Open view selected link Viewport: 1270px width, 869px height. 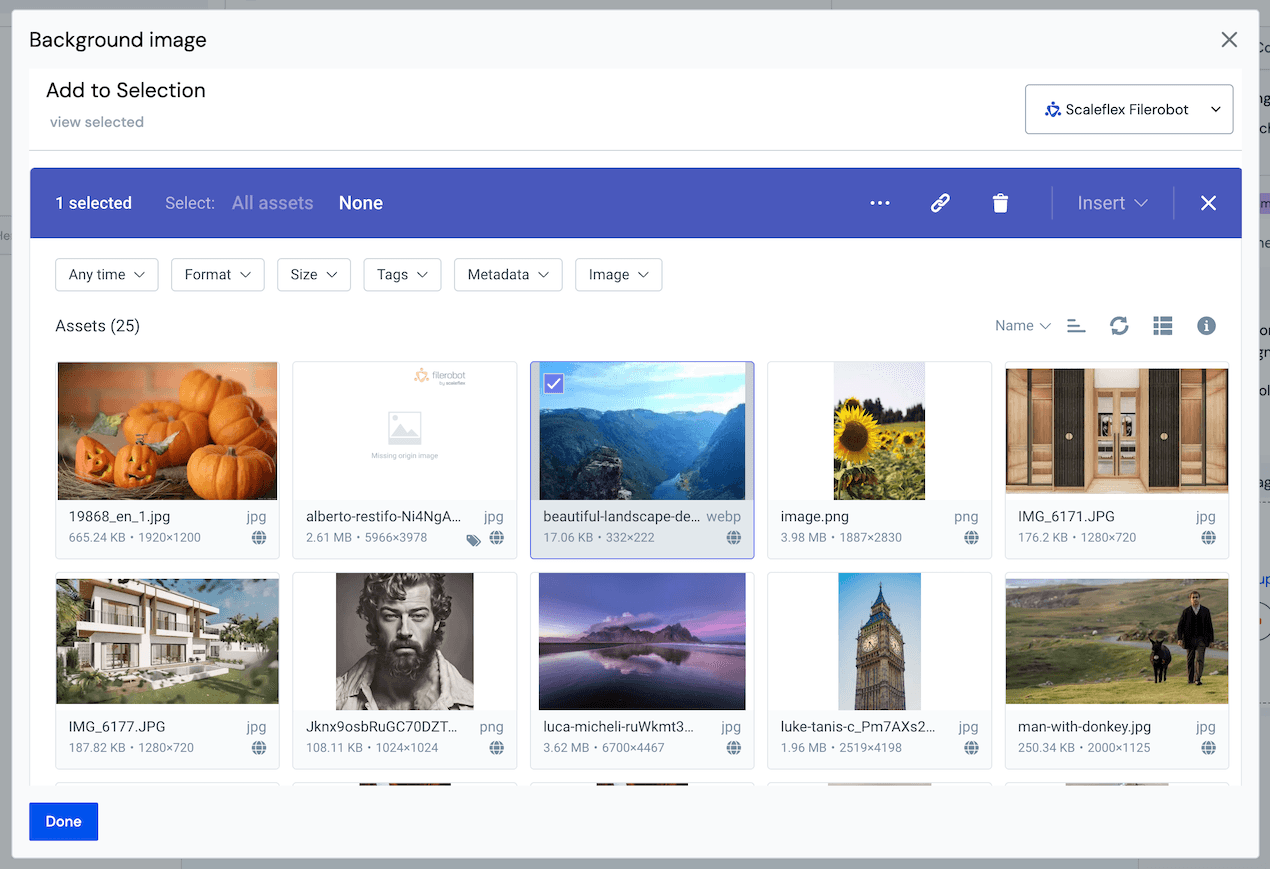(96, 122)
